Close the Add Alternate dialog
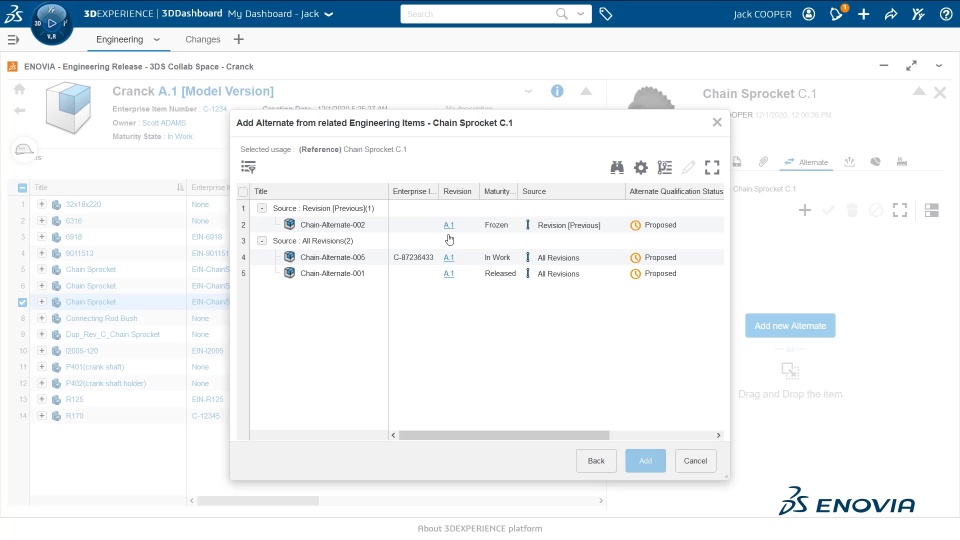The image size is (960, 540). point(717,122)
